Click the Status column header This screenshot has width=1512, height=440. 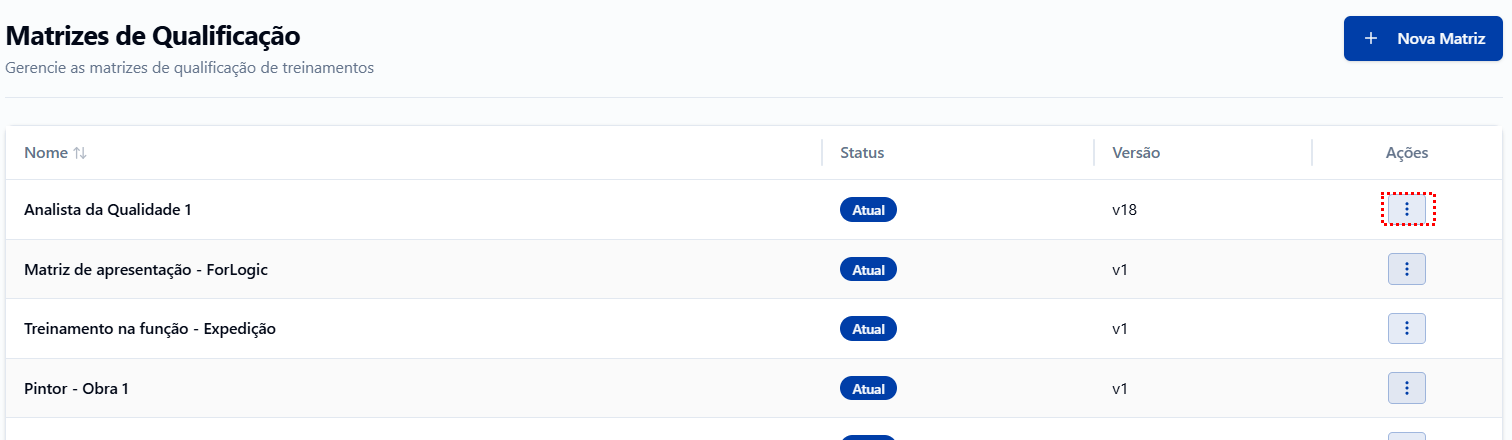[862, 153]
